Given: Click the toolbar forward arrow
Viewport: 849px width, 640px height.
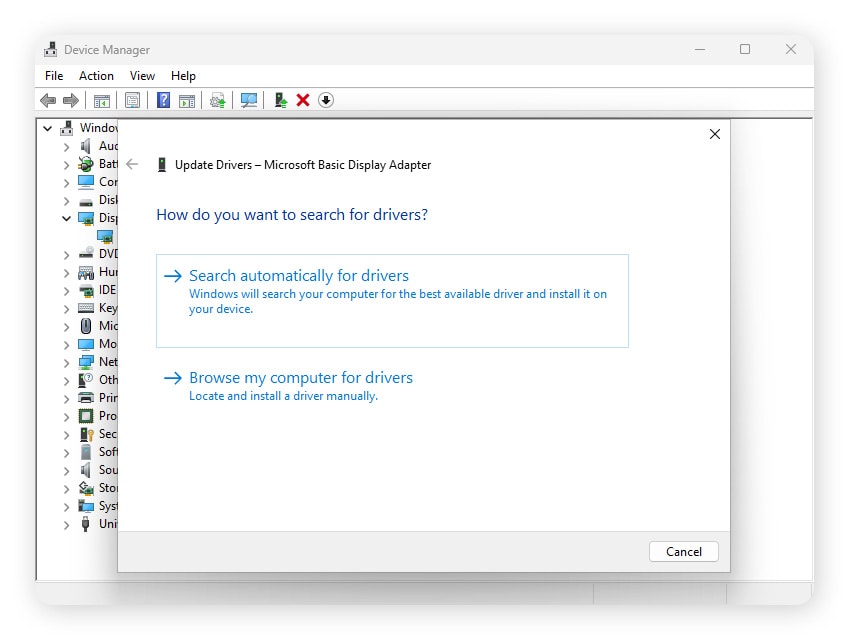Looking at the screenshot, I should pos(71,100).
